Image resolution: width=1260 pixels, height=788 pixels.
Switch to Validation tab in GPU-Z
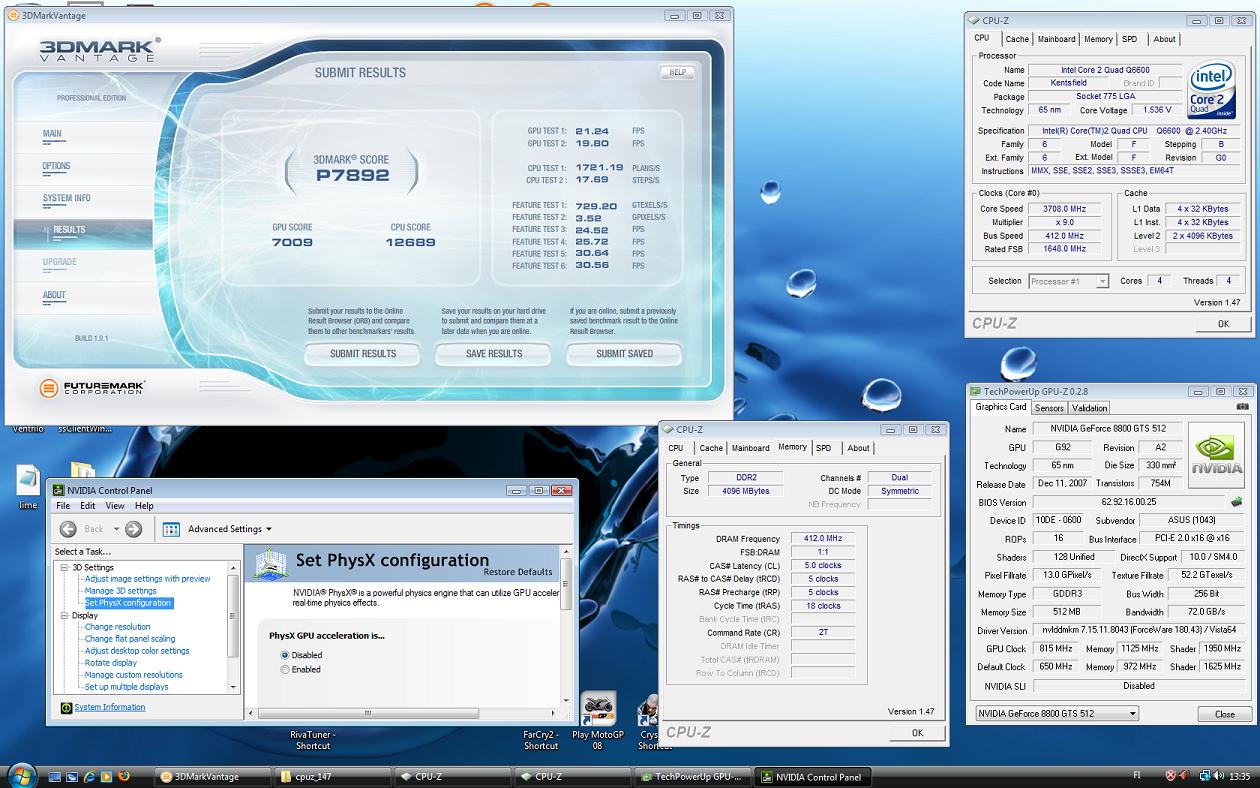[1089, 408]
